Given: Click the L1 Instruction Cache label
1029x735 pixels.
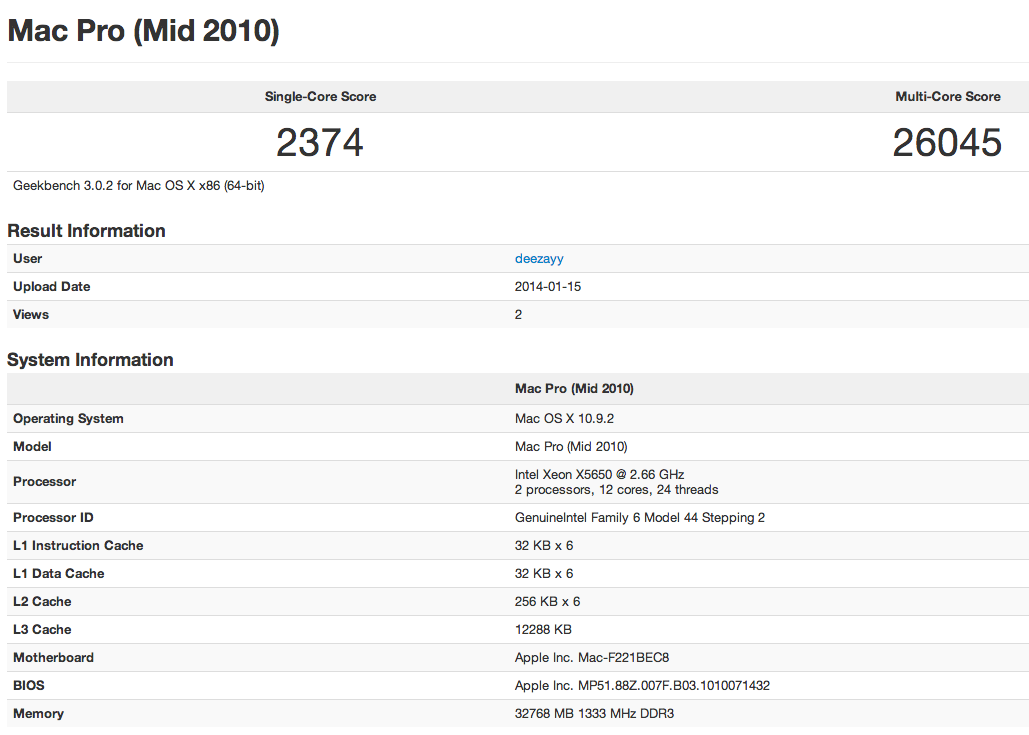Looking at the screenshot, I should click(x=78, y=546).
